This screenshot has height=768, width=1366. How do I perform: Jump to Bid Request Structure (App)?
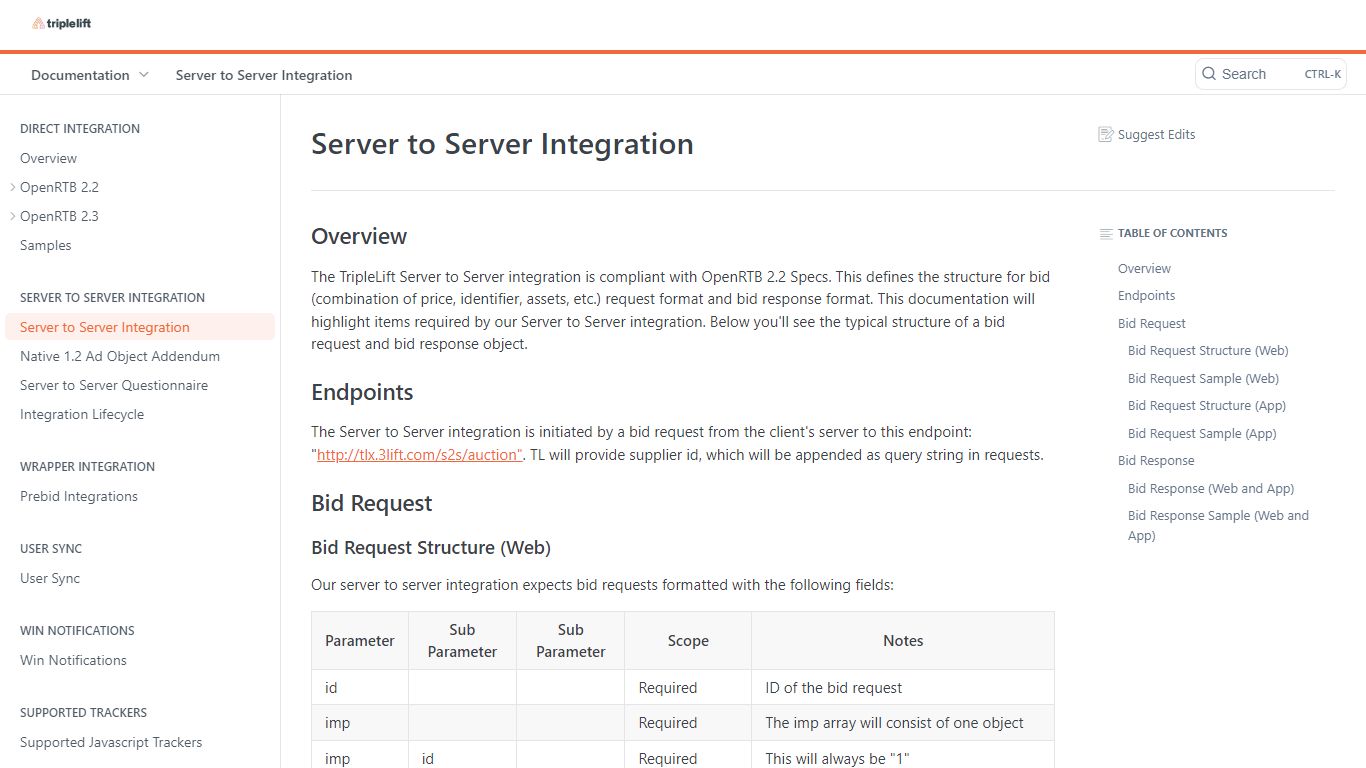tap(1207, 405)
